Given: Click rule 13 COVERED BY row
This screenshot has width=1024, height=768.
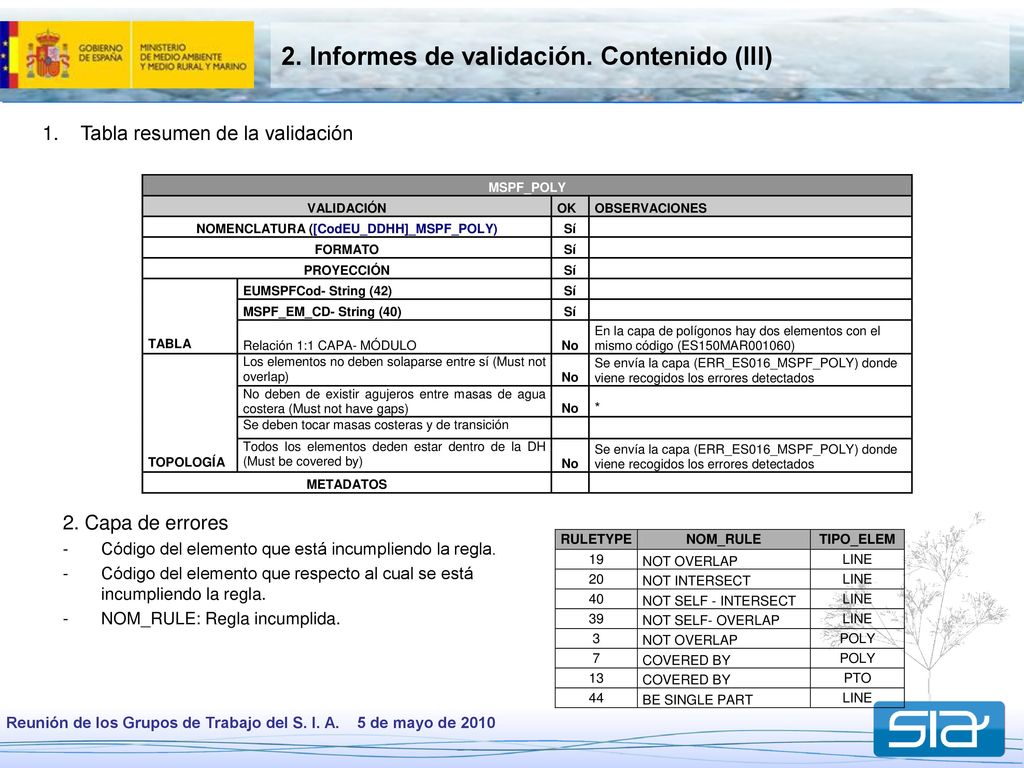Looking at the screenshot, I should (729, 679).
